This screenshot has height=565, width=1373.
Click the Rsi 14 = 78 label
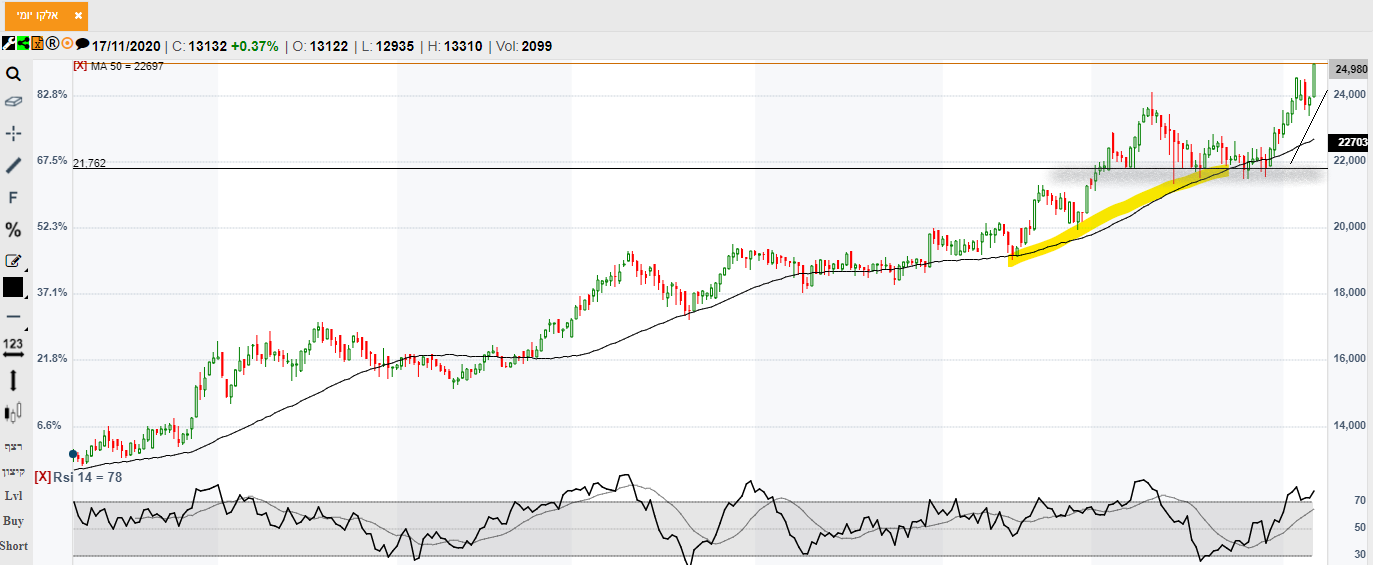(x=88, y=477)
